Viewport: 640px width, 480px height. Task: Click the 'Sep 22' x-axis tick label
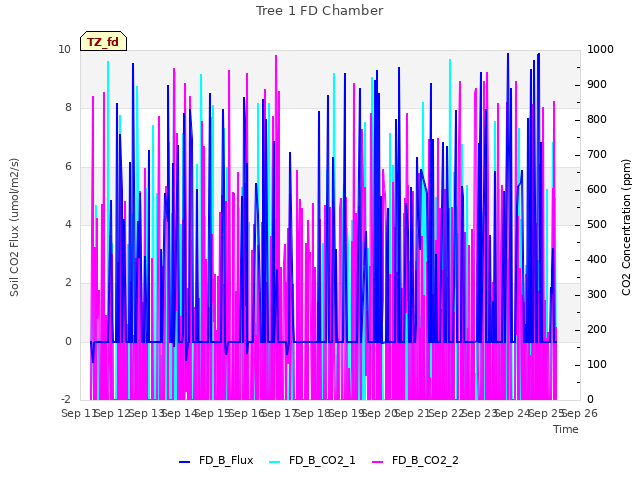pyautogui.click(x=446, y=413)
